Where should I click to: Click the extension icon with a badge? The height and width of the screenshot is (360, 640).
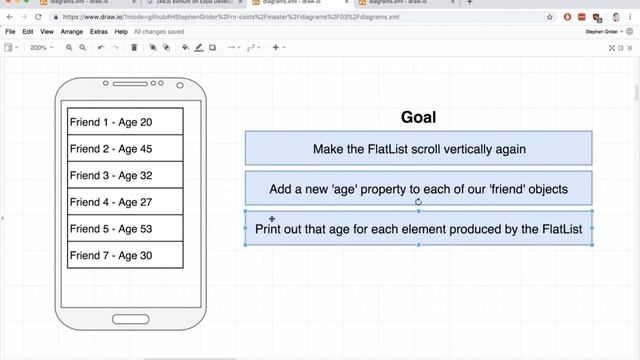(598, 18)
